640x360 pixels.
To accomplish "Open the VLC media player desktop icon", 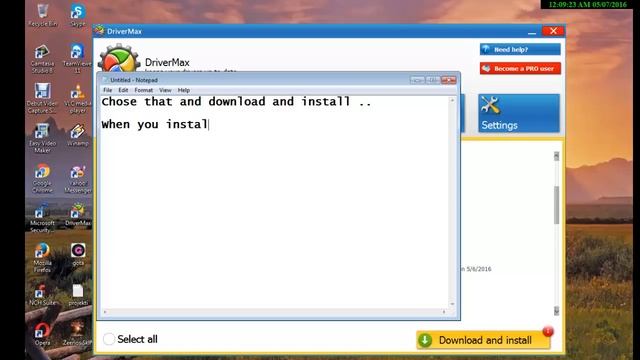I will (x=78, y=98).
